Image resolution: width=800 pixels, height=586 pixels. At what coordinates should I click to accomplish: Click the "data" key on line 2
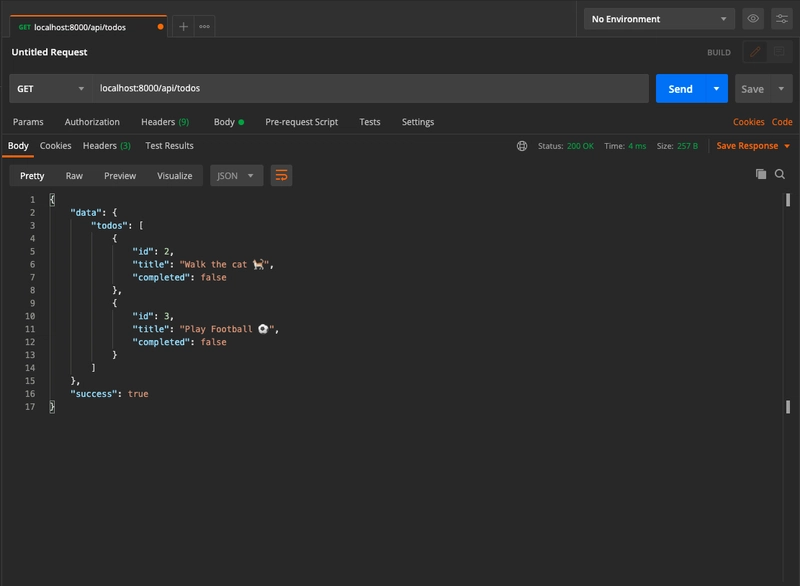coord(87,213)
